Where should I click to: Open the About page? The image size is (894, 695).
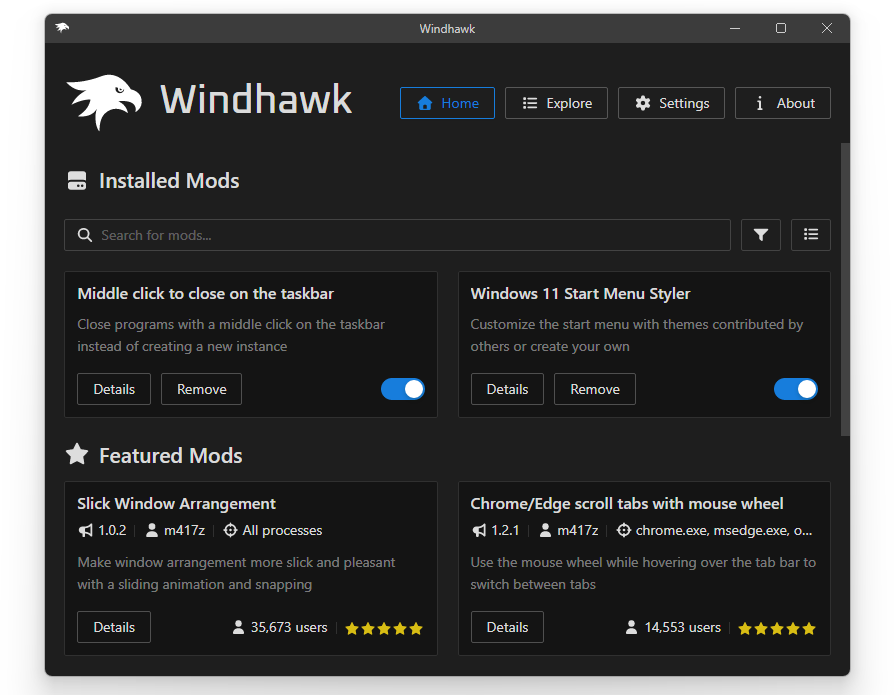point(783,103)
